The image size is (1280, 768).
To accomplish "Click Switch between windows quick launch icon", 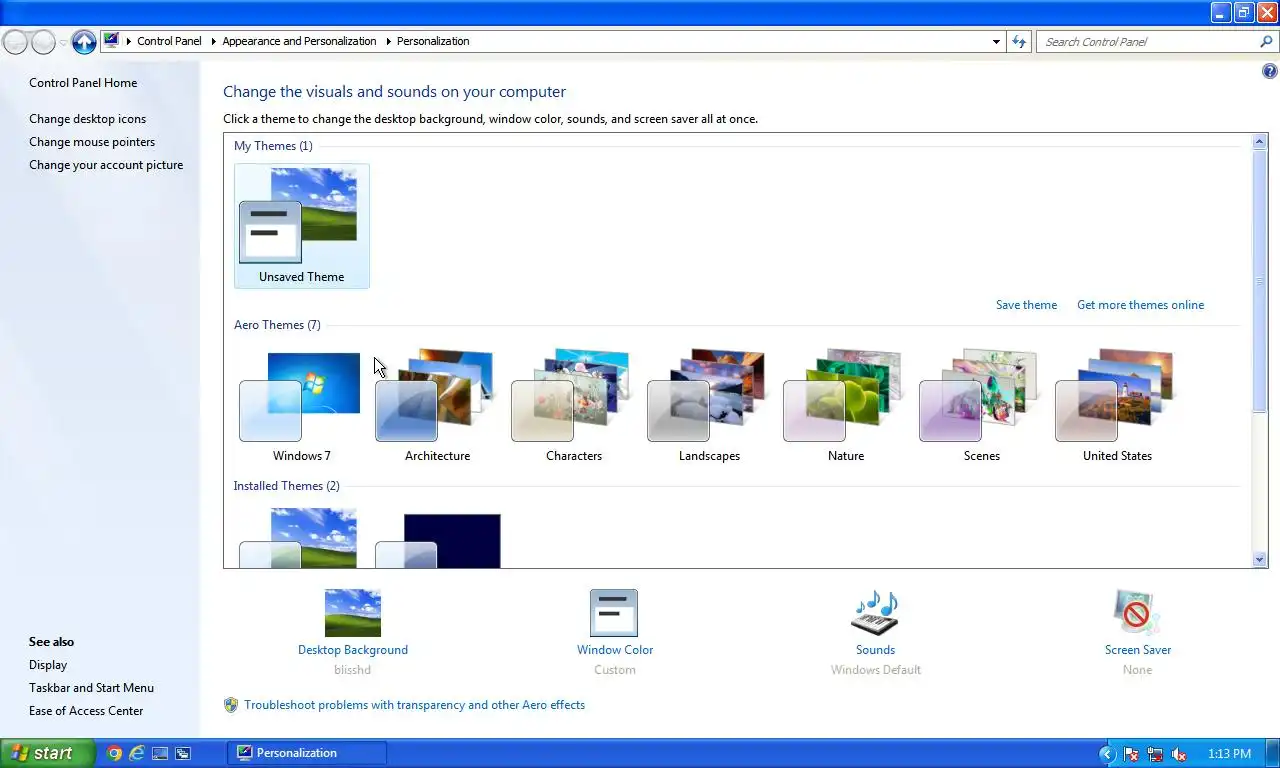I will click(x=183, y=753).
